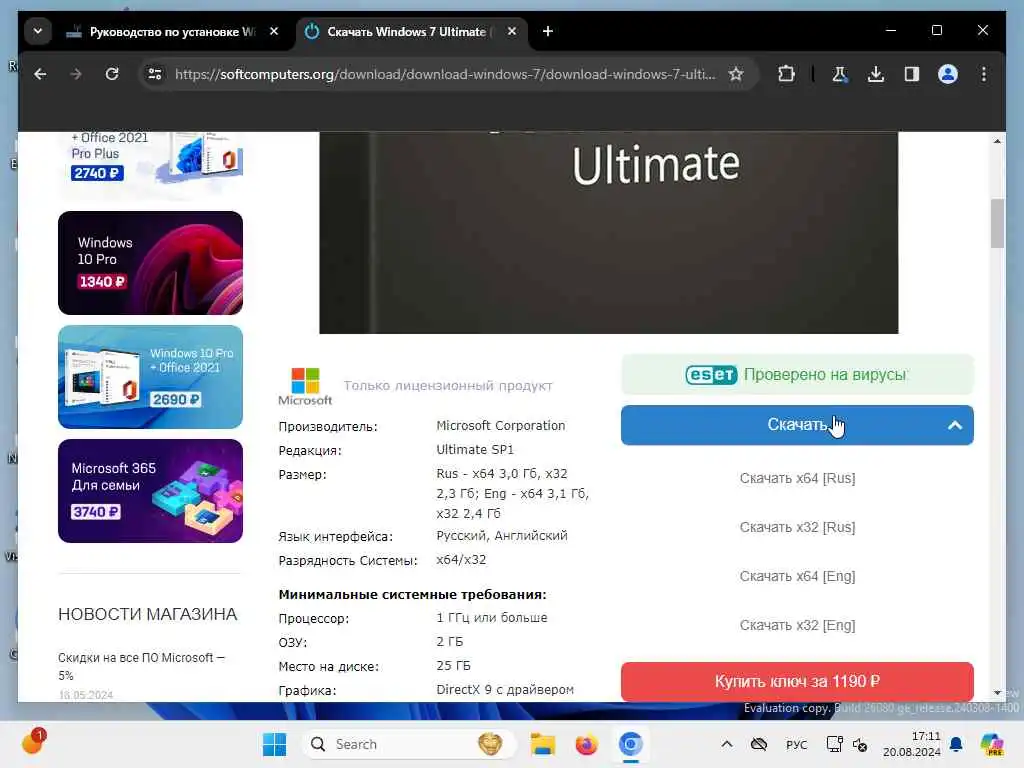
Task: Open the Windows Start menu
Action: click(274, 744)
